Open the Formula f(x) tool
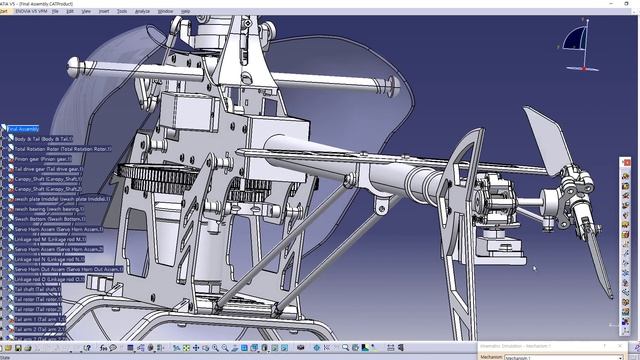The image size is (640, 360). (103, 348)
